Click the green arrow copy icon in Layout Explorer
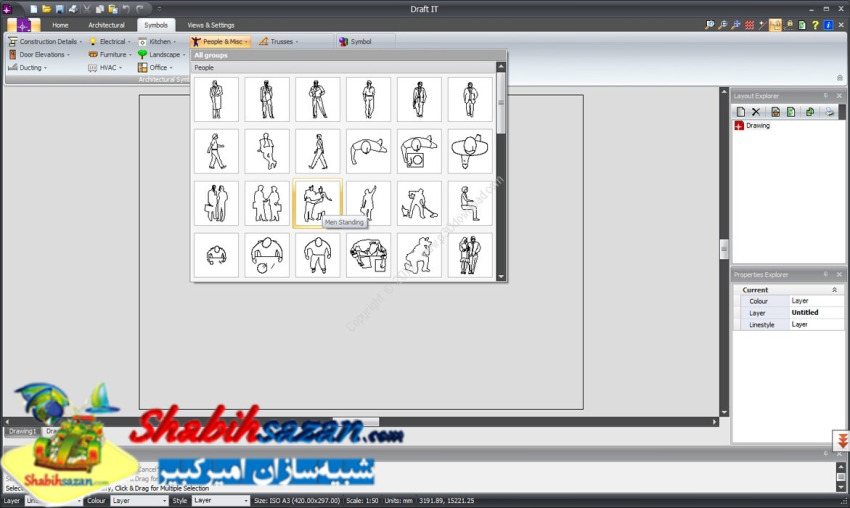The width and height of the screenshot is (850, 508). click(810, 112)
